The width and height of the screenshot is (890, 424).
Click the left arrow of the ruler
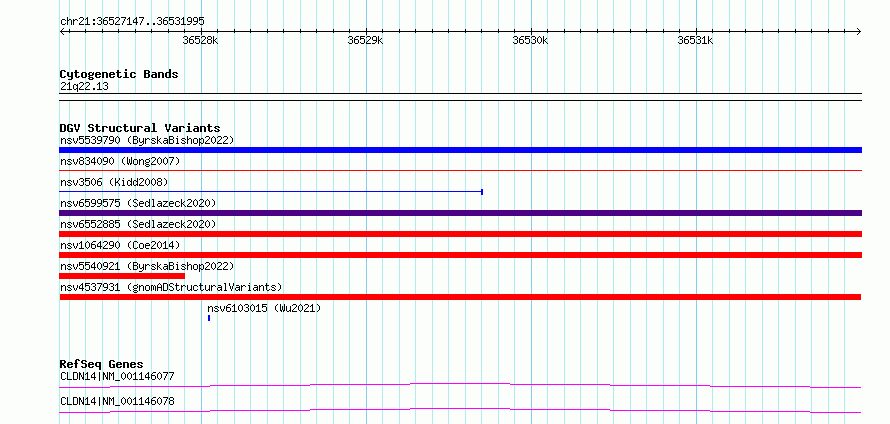click(62, 32)
